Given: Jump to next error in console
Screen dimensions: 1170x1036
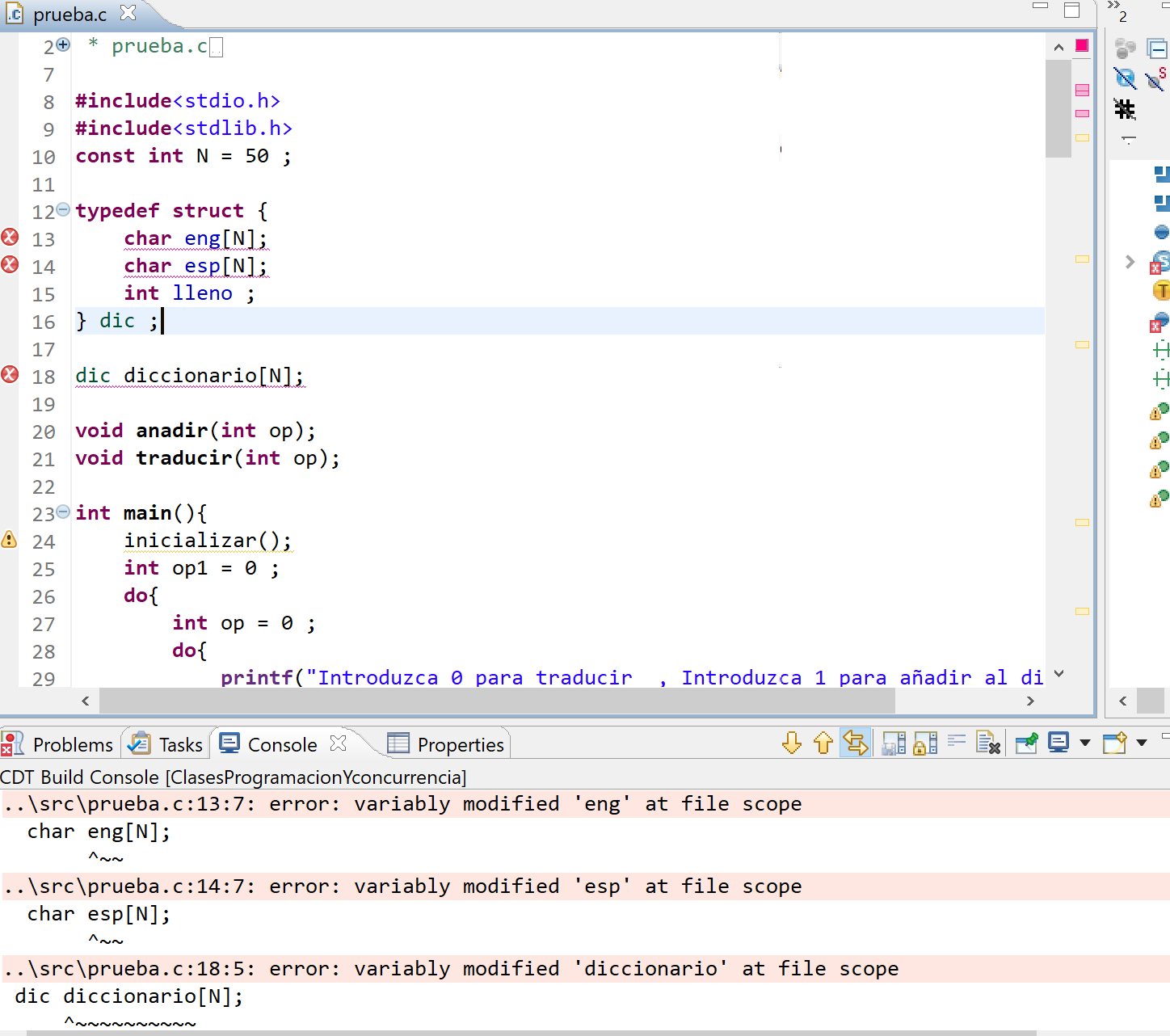Looking at the screenshot, I should pos(792,743).
